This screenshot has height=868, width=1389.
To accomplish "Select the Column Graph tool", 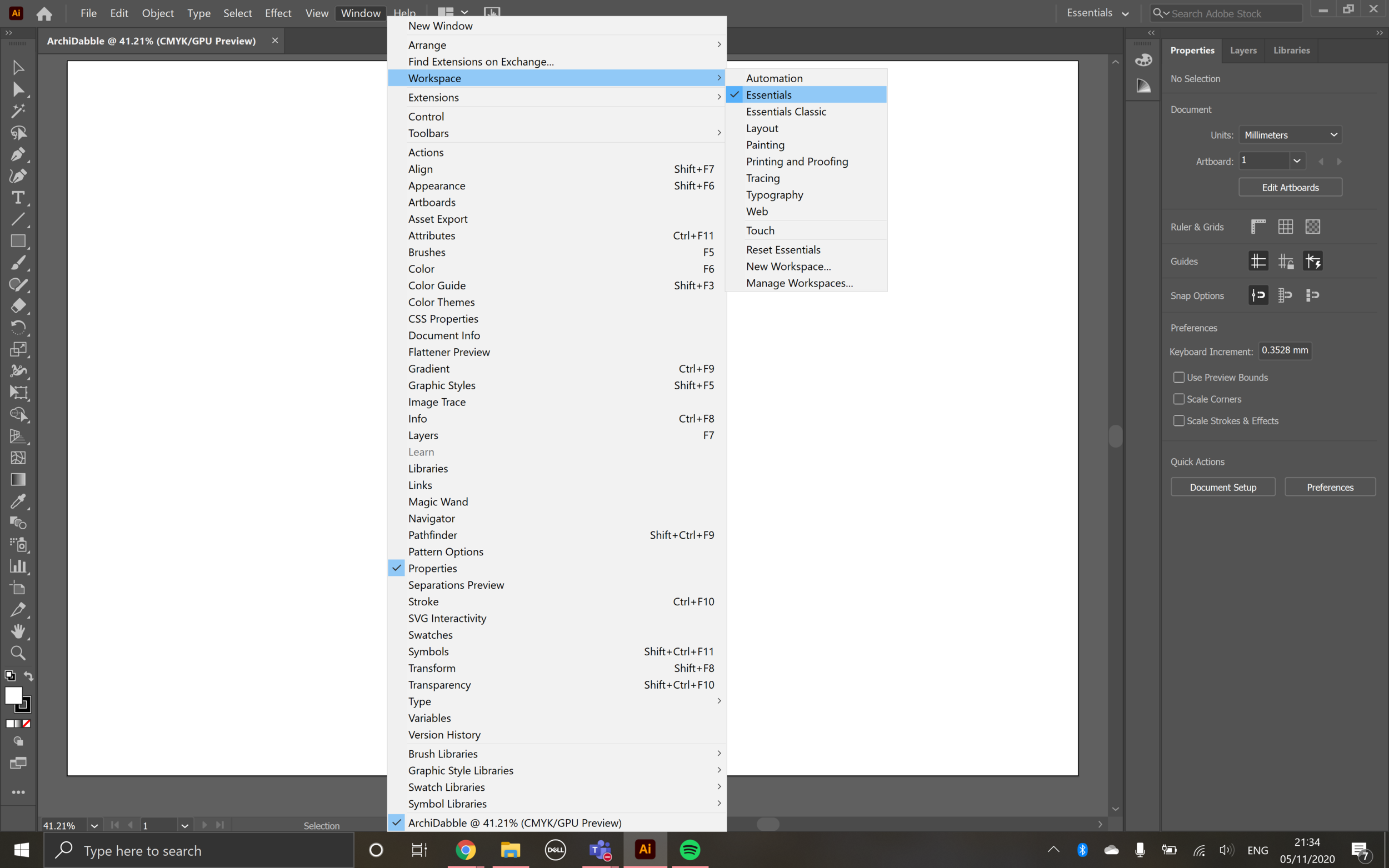I will (18, 566).
